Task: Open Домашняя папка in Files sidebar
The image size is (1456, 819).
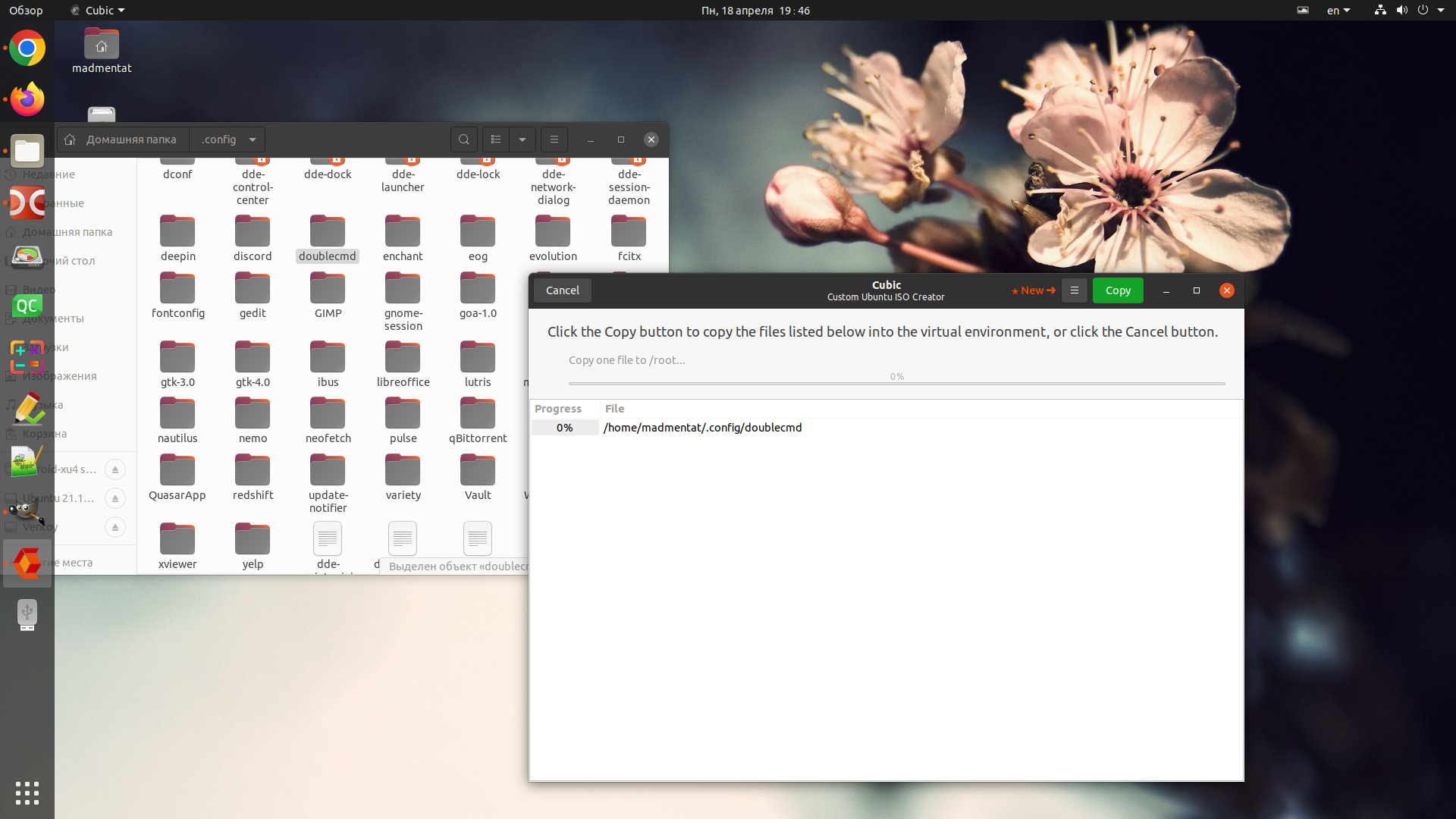Action: (68, 232)
